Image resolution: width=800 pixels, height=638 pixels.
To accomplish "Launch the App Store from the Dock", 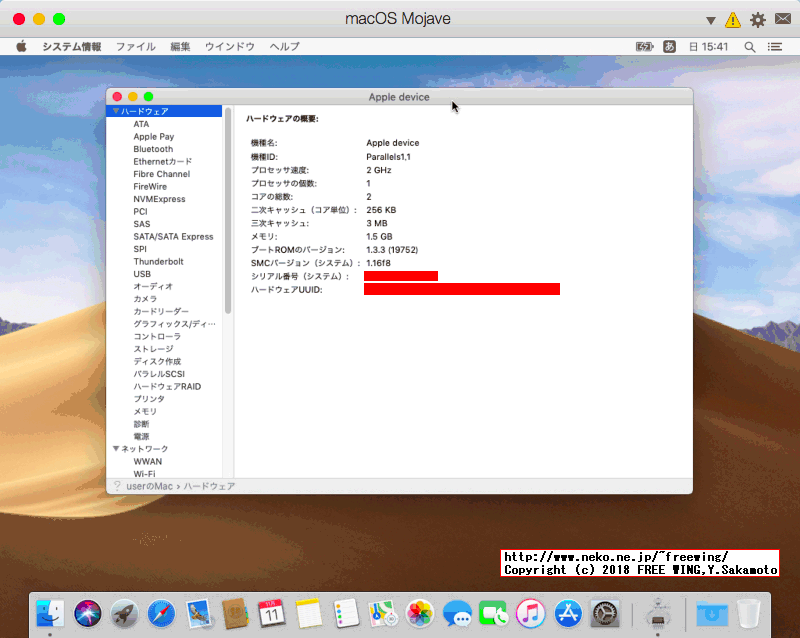I will (567, 613).
